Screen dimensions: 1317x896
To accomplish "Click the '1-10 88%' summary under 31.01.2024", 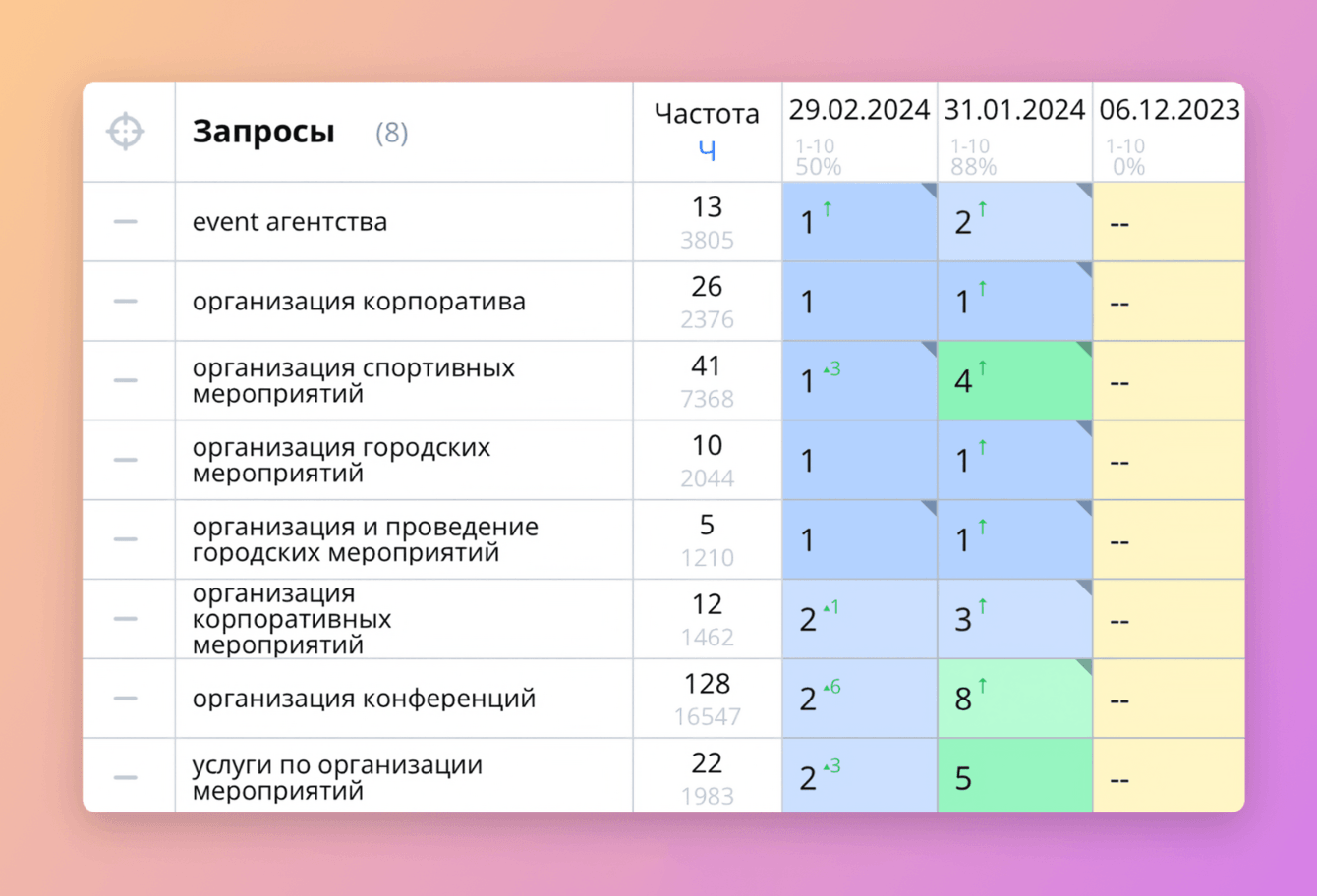I will pos(973,157).
